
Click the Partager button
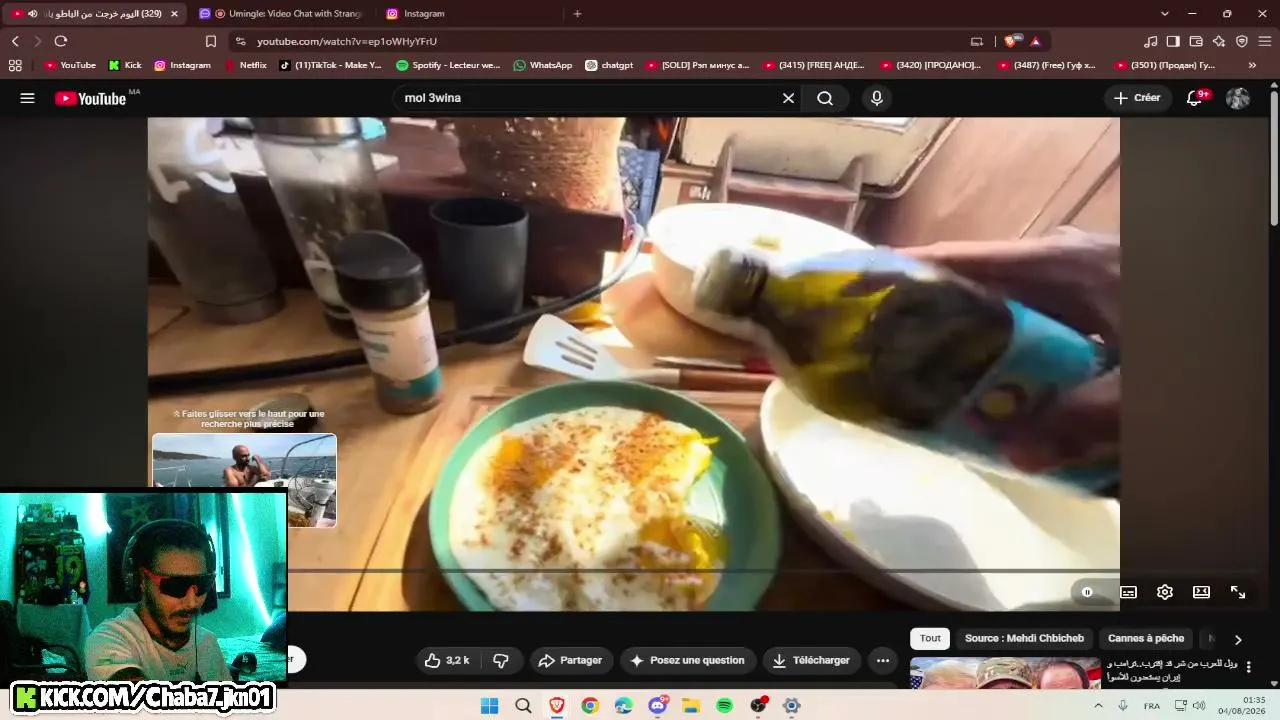[x=570, y=660]
